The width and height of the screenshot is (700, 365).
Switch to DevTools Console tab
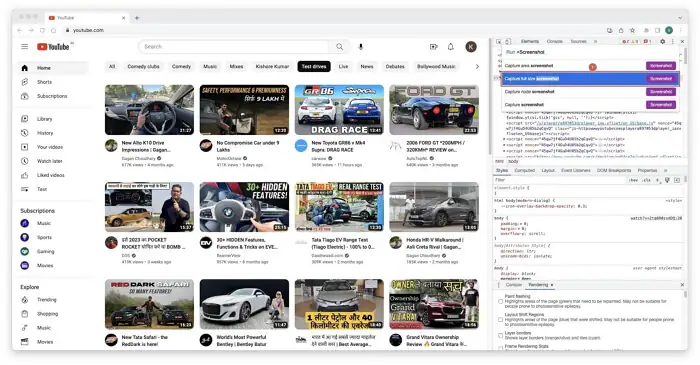pos(554,41)
